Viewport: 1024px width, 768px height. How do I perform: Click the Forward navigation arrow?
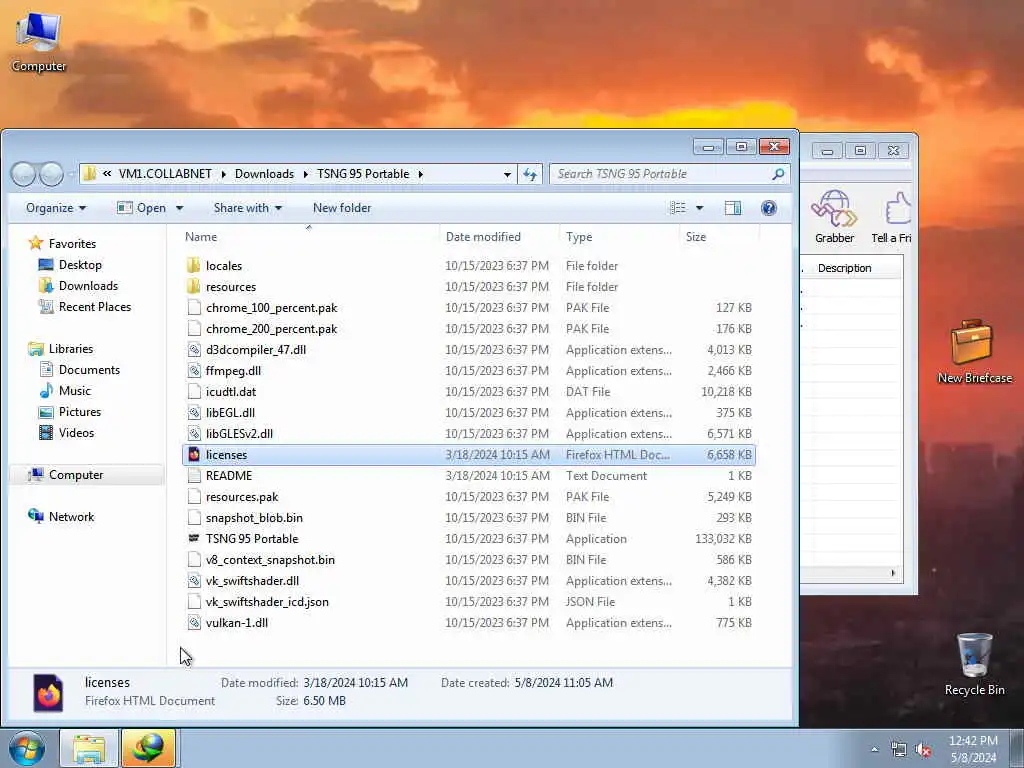[51, 174]
